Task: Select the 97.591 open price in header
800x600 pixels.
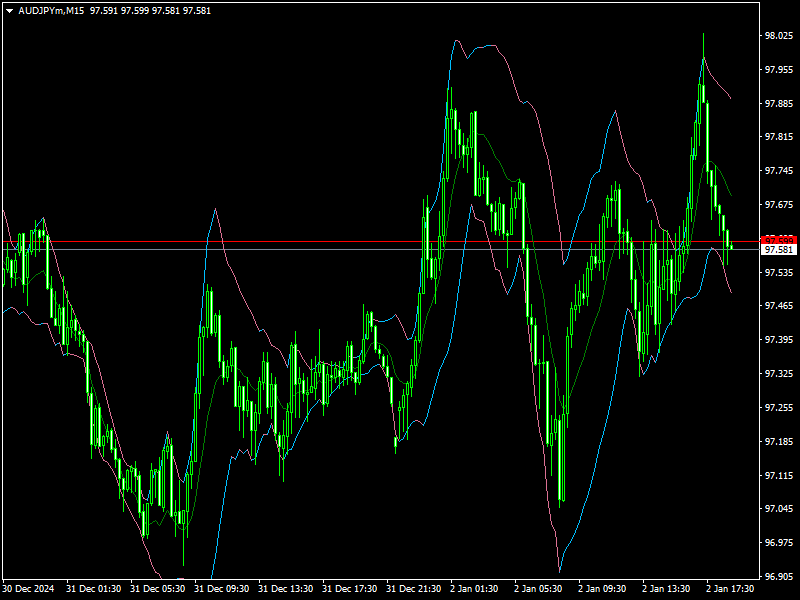Action: tap(105, 11)
